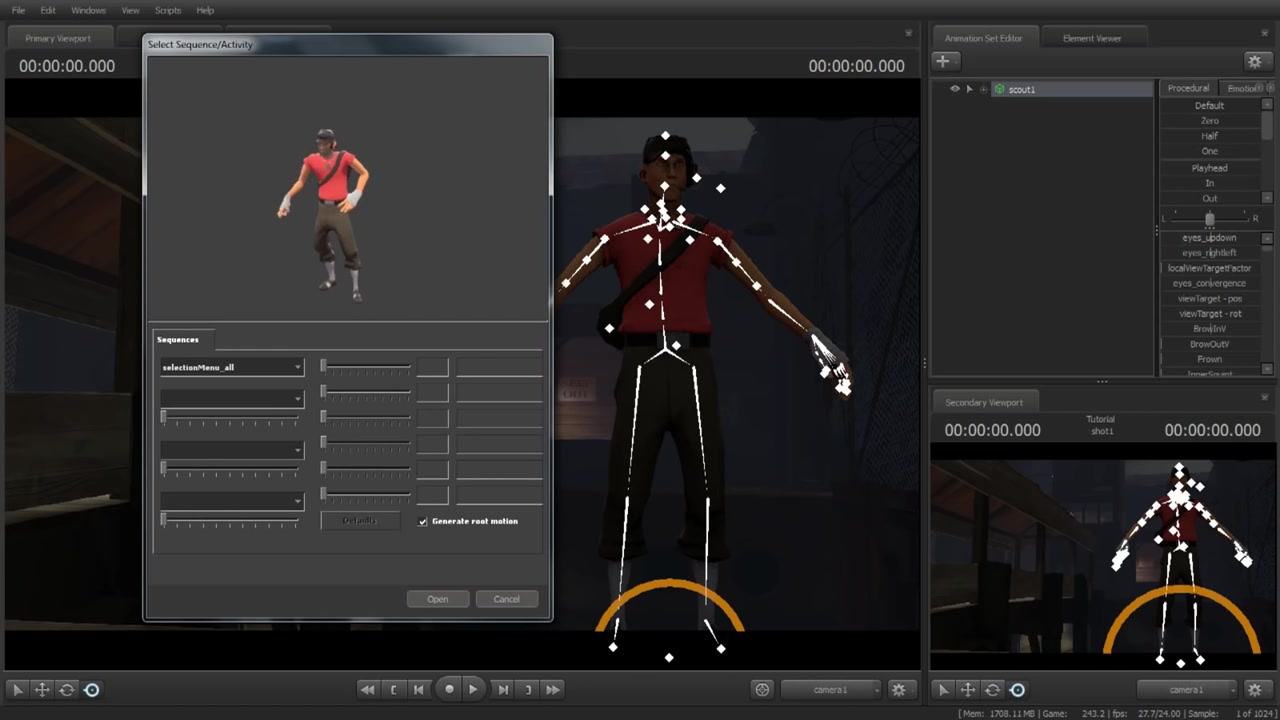The width and height of the screenshot is (1280, 720).
Task: Click the animated Scout preview in the dialog
Action: pyautogui.click(x=324, y=213)
